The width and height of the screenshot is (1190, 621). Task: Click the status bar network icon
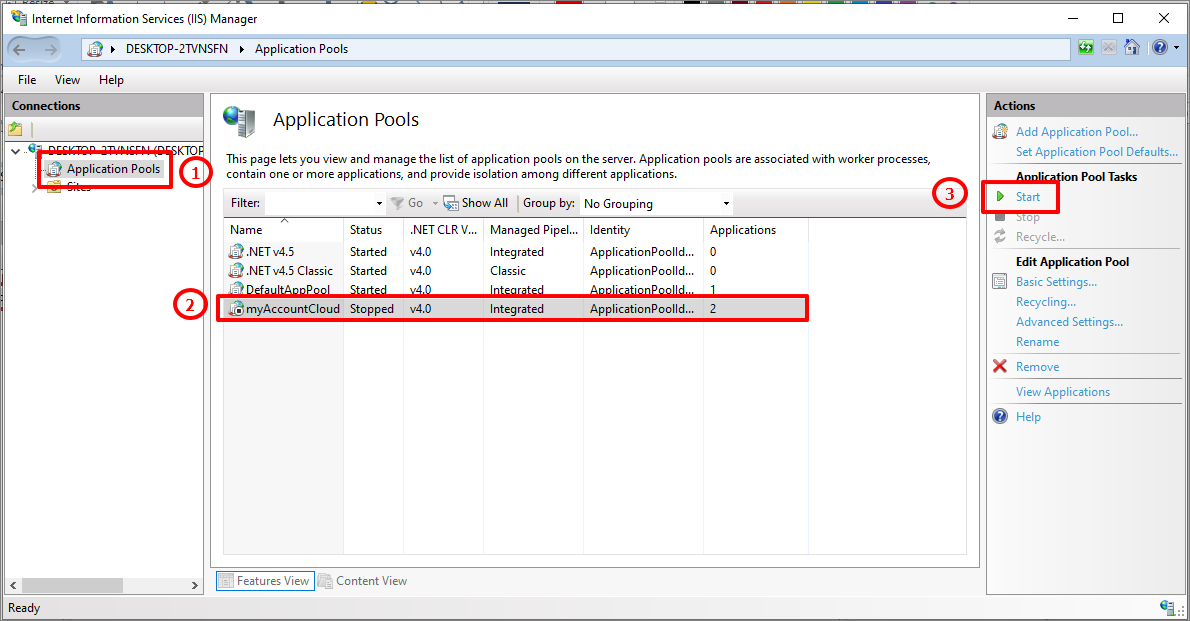point(1167,607)
